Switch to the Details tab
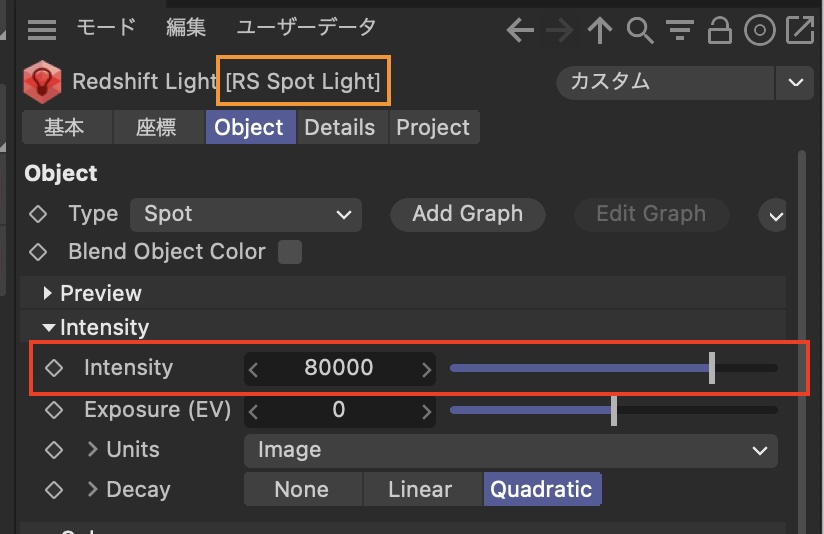Image resolution: width=824 pixels, height=534 pixels. [340, 127]
